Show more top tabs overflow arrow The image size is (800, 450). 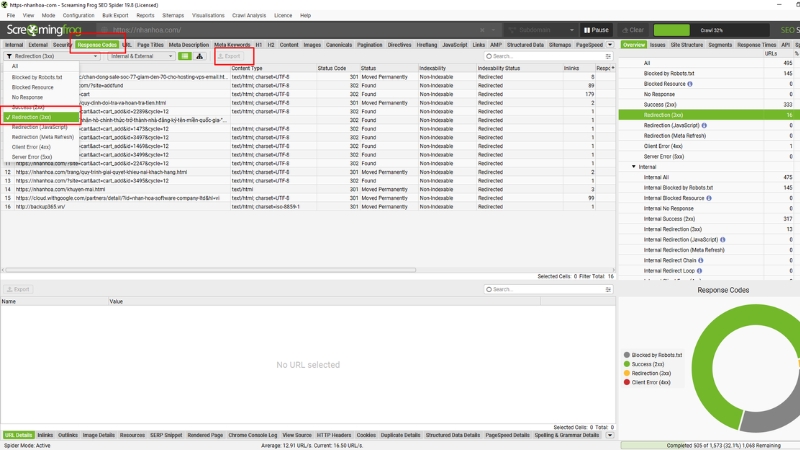pyautogui.click(x=610, y=45)
